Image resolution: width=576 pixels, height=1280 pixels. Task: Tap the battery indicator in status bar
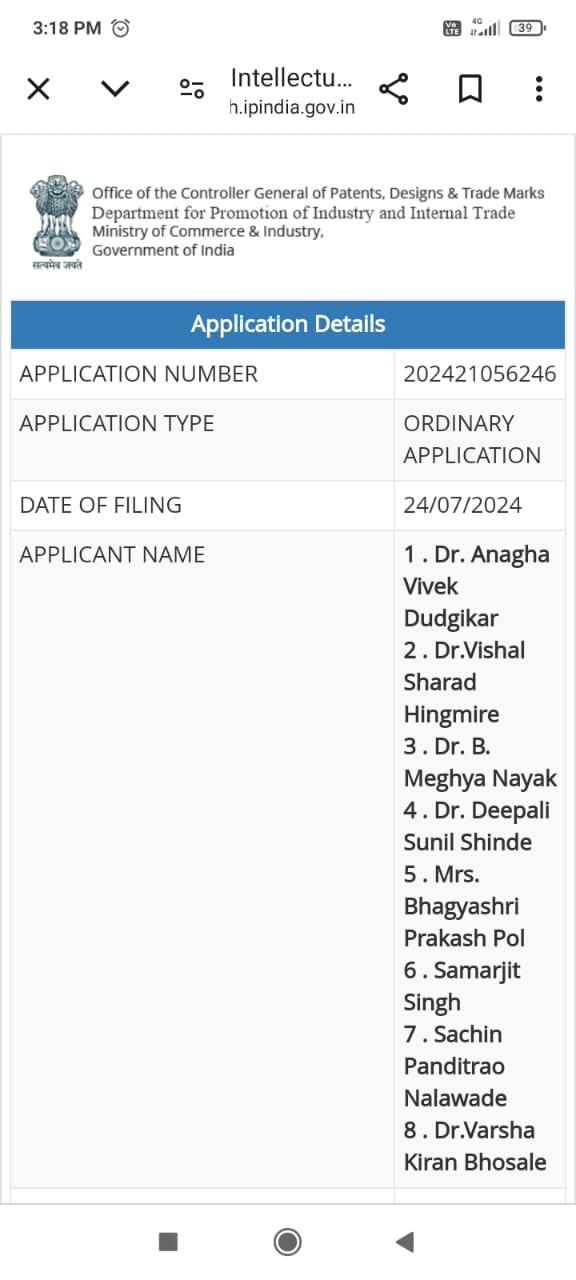point(527,28)
